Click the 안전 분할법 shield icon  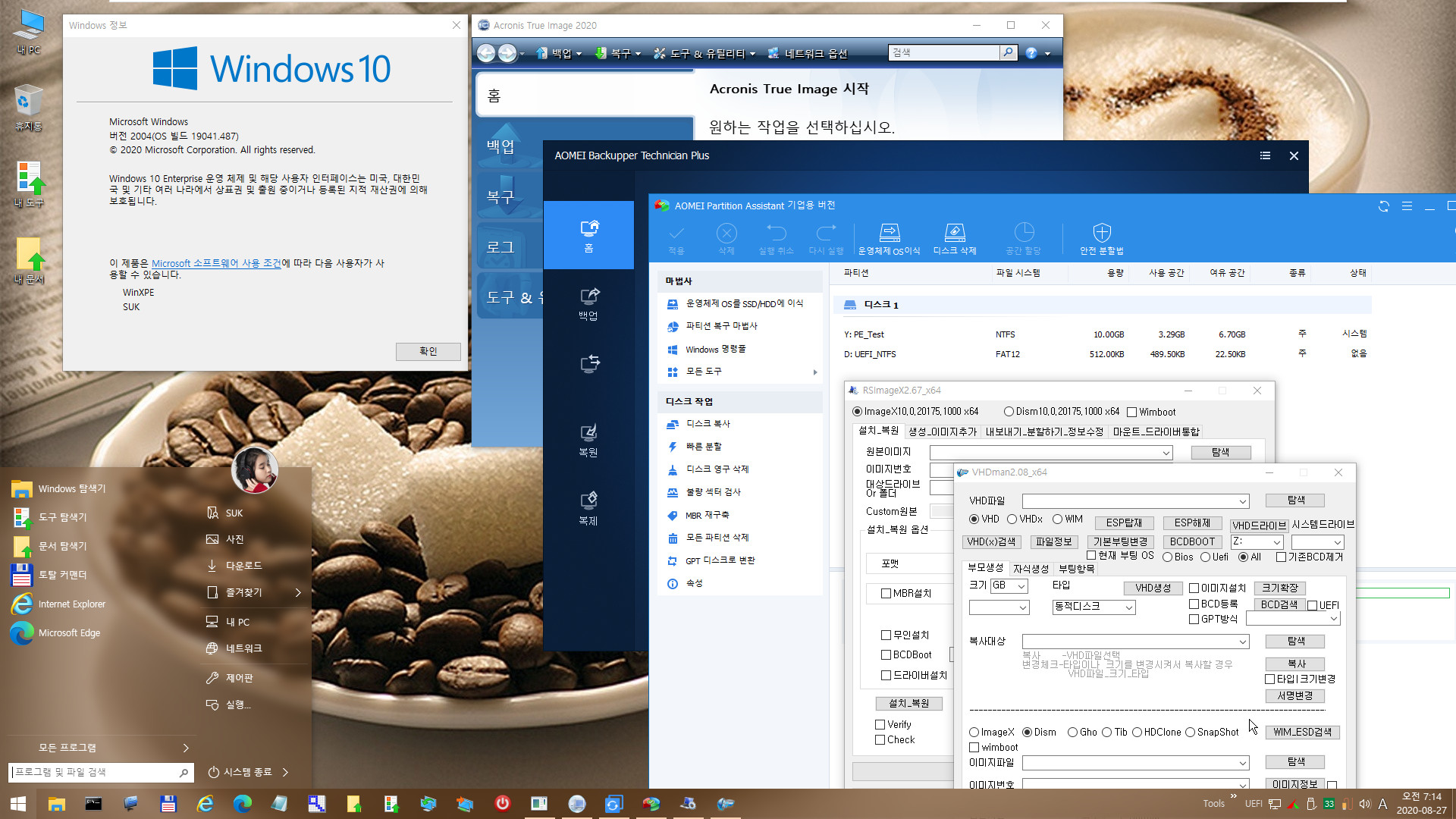tap(1102, 232)
